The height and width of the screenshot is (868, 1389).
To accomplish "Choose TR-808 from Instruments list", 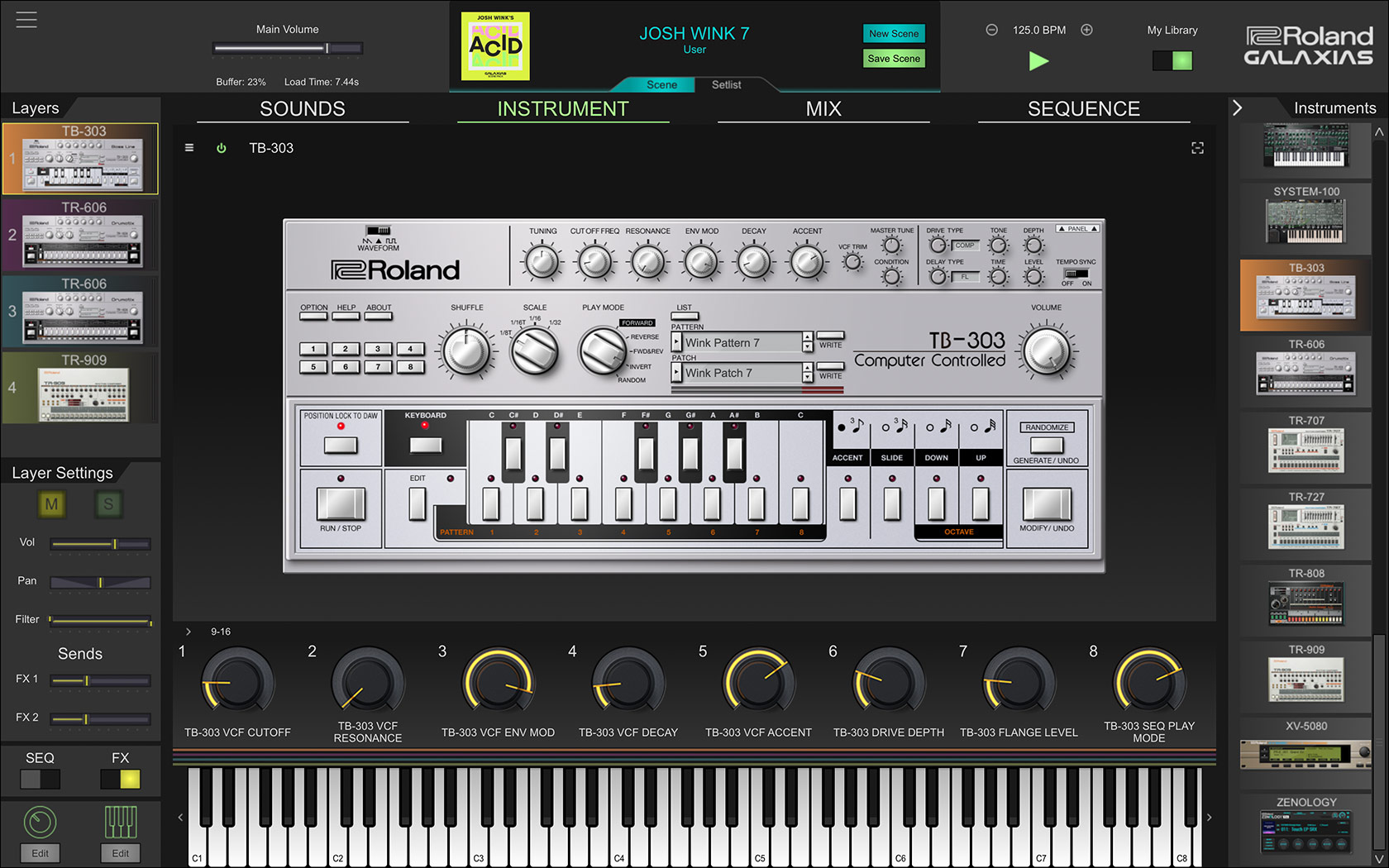I will pos(1305,600).
